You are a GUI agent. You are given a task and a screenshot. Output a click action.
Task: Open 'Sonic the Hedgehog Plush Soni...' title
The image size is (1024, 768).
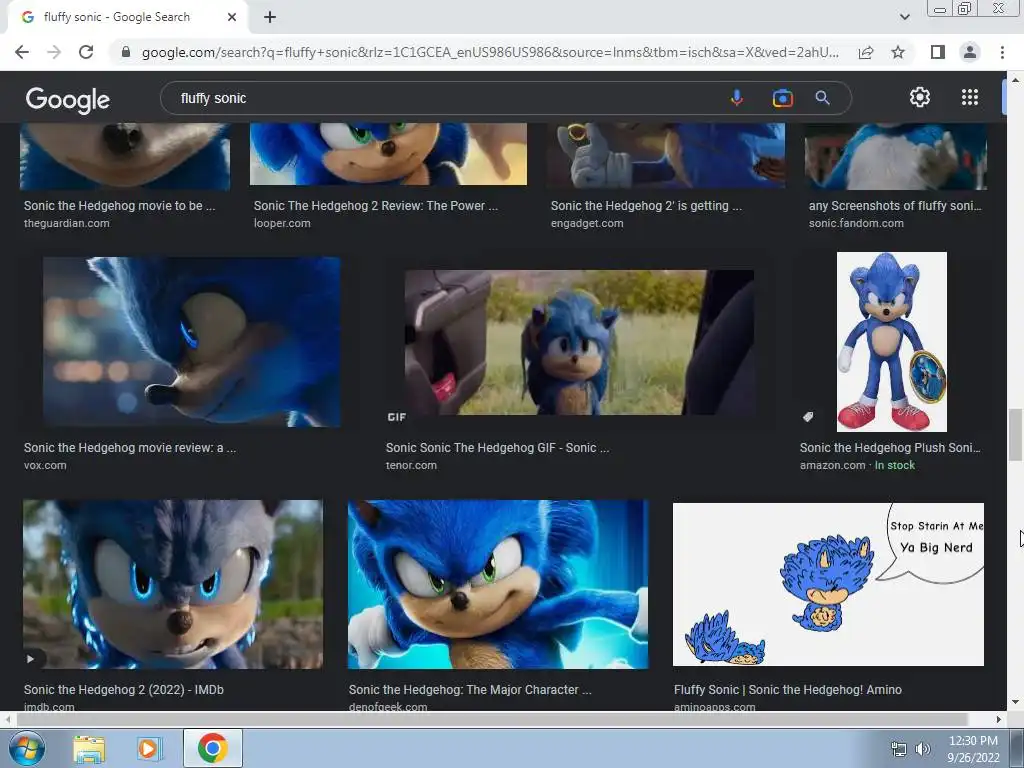coord(890,448)
